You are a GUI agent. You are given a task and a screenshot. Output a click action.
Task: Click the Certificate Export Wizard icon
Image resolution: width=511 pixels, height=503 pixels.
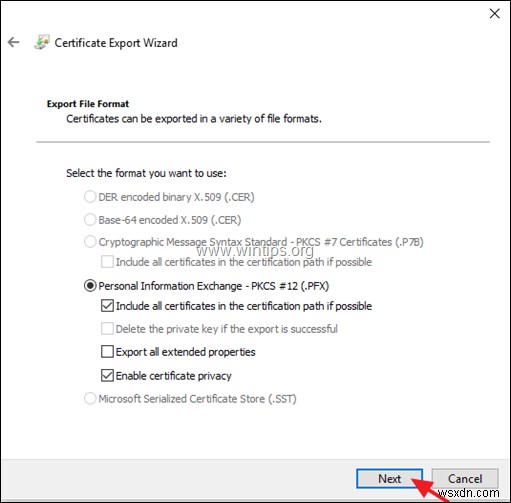(x=42, y=42)
